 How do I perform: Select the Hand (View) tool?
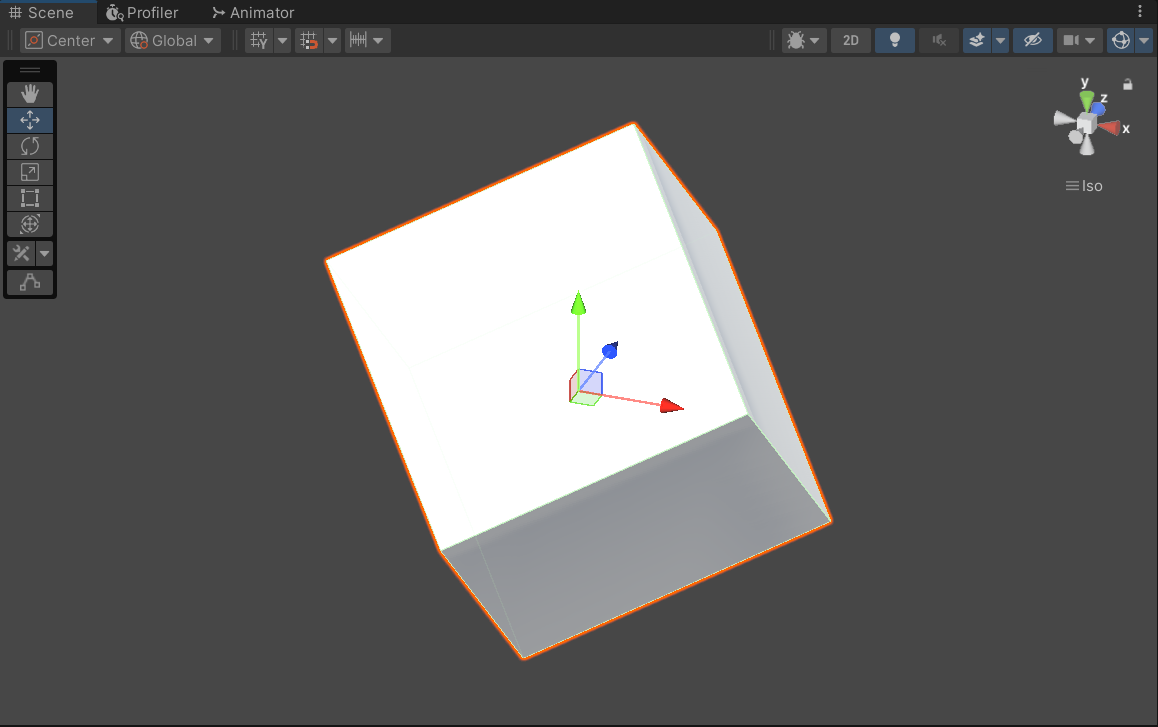pos(30,94)
